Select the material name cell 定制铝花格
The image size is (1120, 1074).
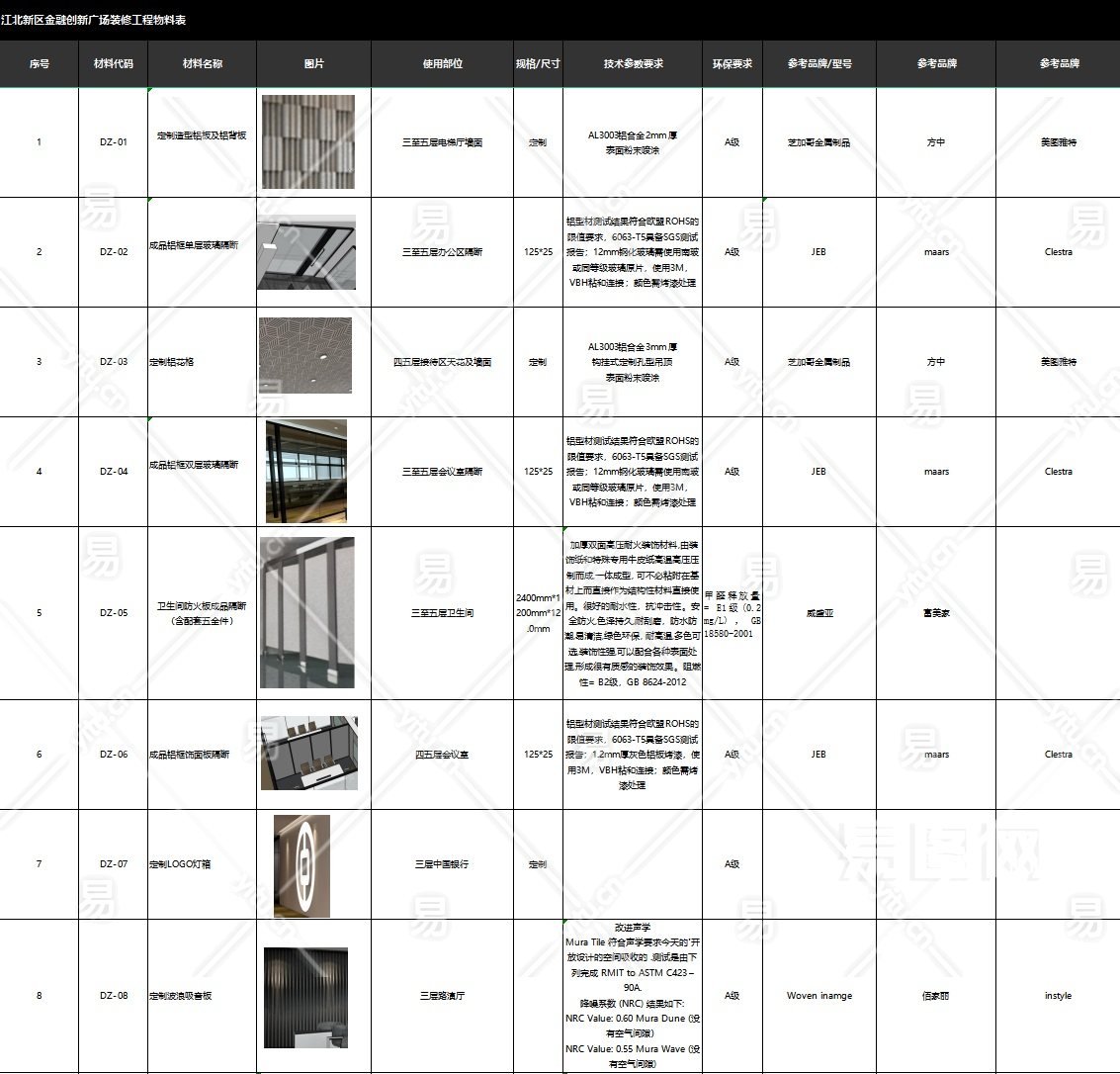coord(172,362)
